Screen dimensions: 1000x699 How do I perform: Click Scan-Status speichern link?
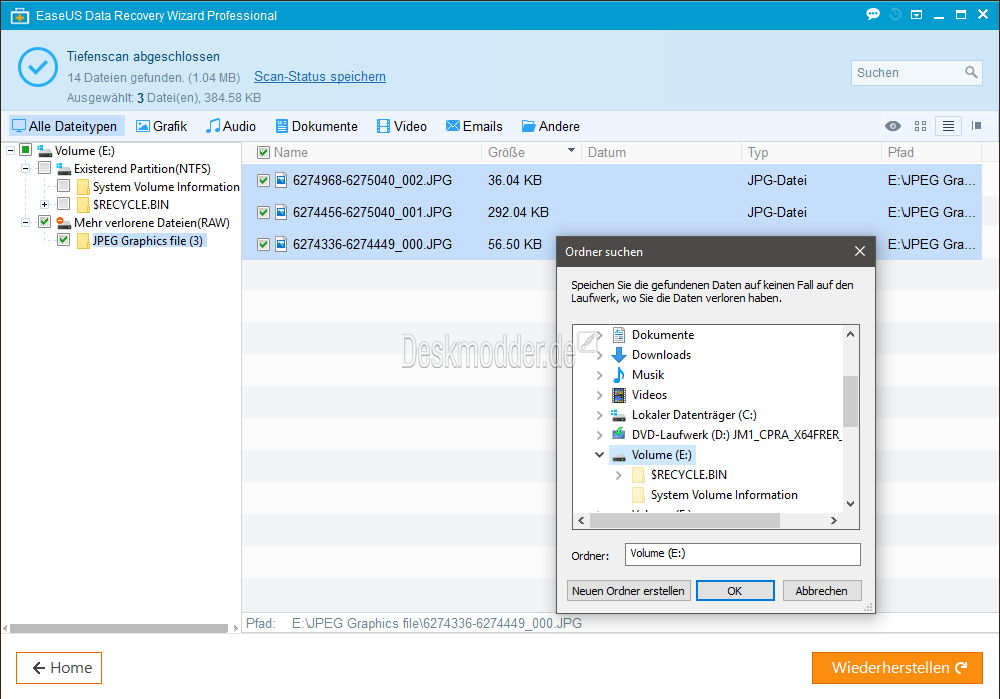[x=320, y=77]
